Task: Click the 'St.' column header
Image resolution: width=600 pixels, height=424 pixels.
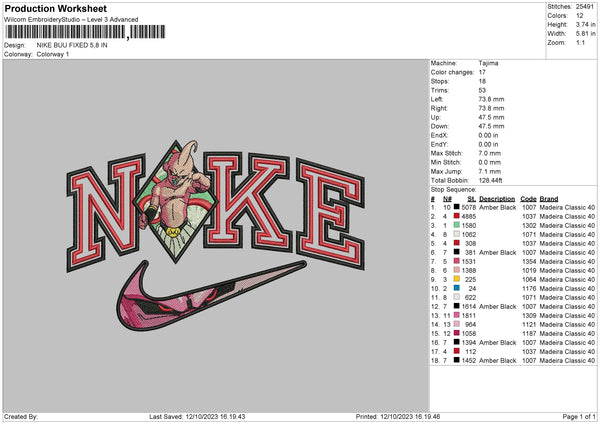Action: point(471,199)
